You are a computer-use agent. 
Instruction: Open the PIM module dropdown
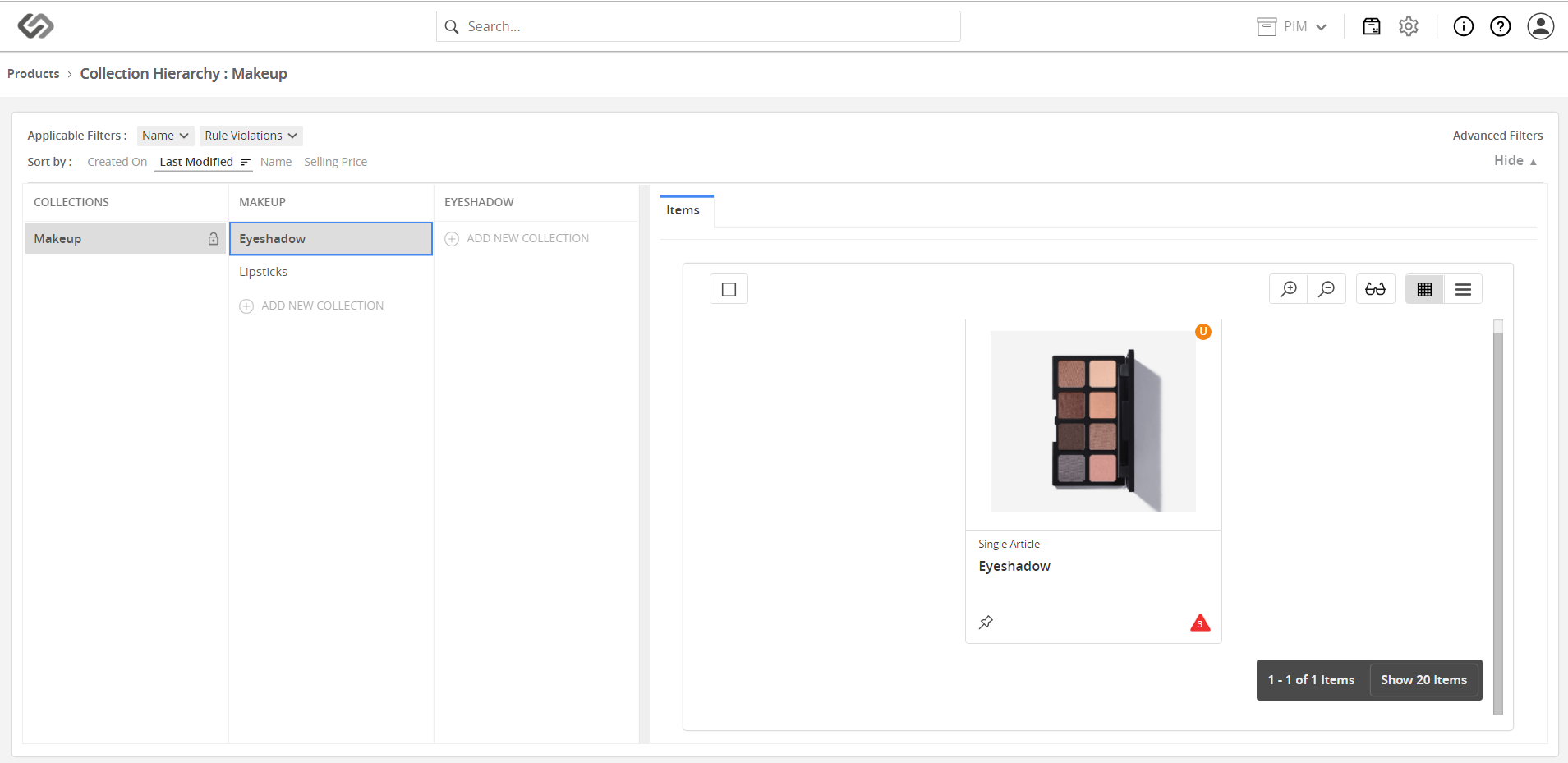click(1292, 26)
